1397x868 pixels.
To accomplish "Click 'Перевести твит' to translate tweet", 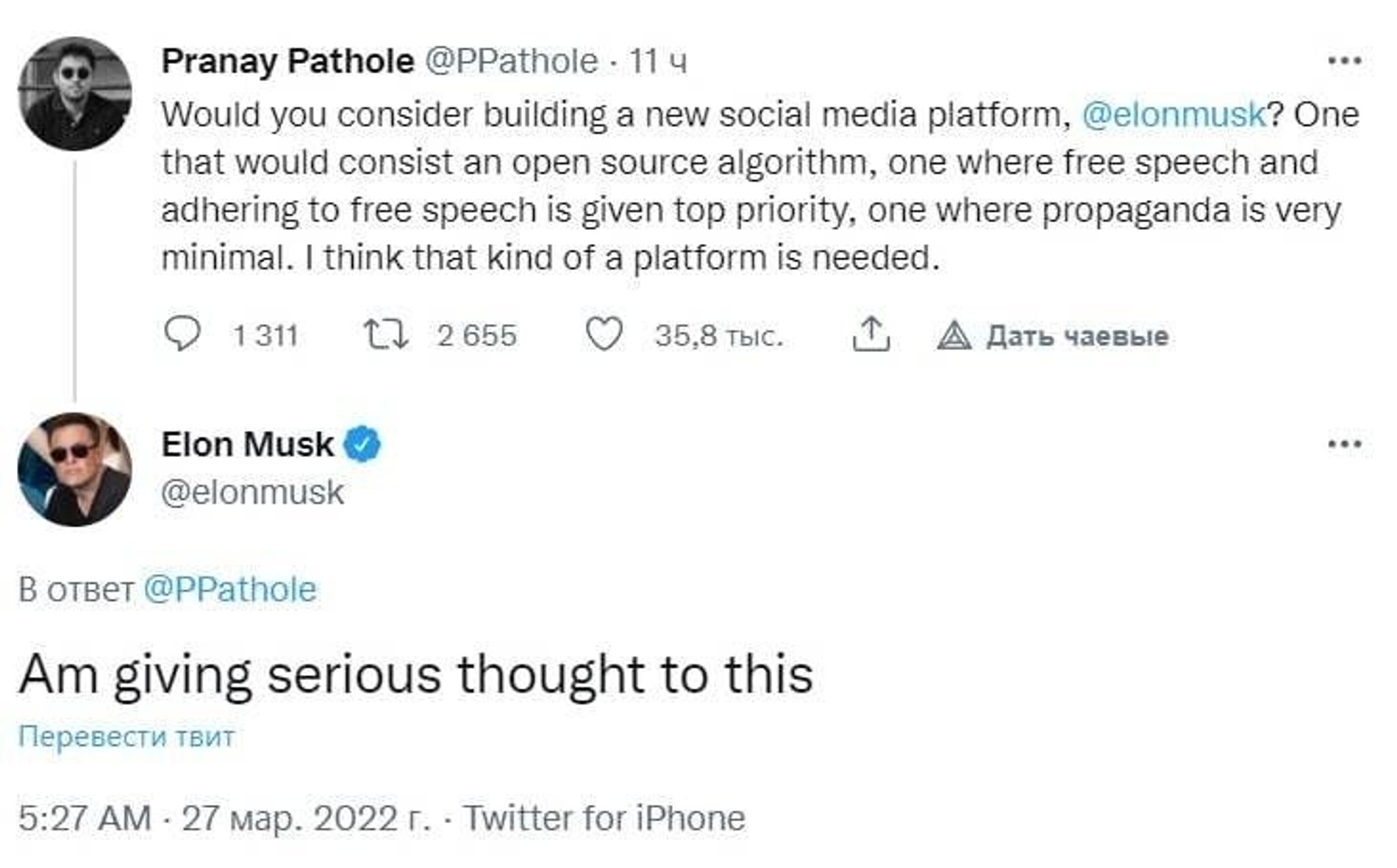I will [126, 736].
